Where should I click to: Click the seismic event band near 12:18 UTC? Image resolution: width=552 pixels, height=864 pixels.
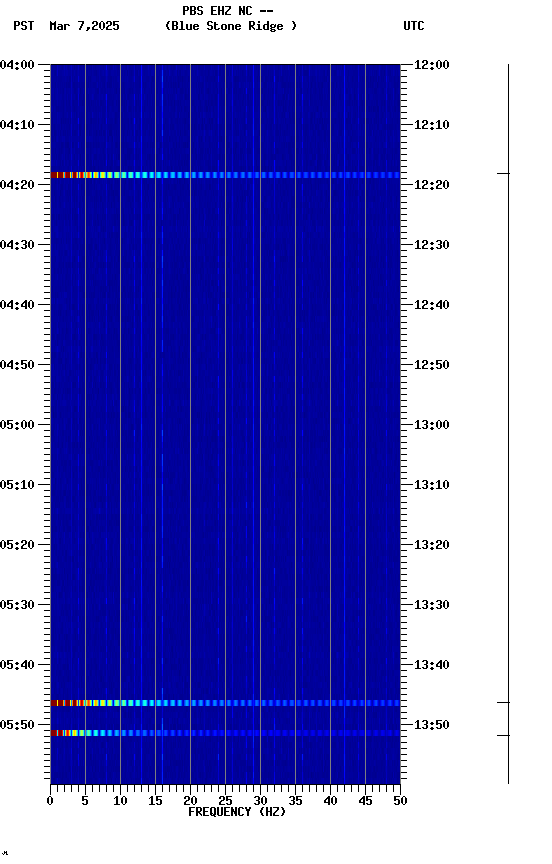coord(225,175)
